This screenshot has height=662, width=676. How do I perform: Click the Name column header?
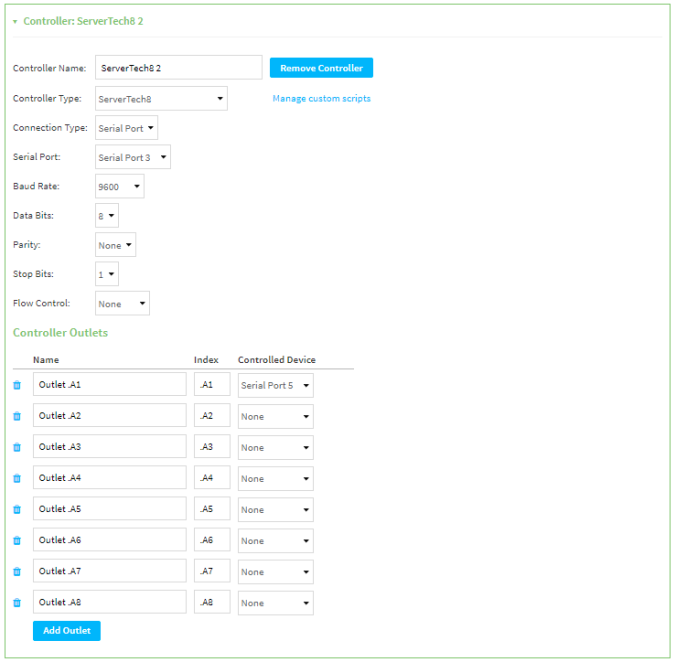[x=46, y=360]
